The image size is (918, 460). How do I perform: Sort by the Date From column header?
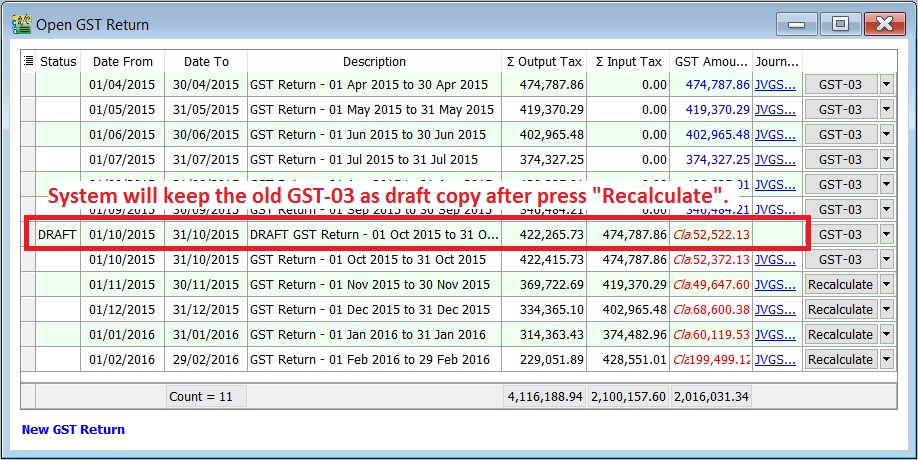122,62
